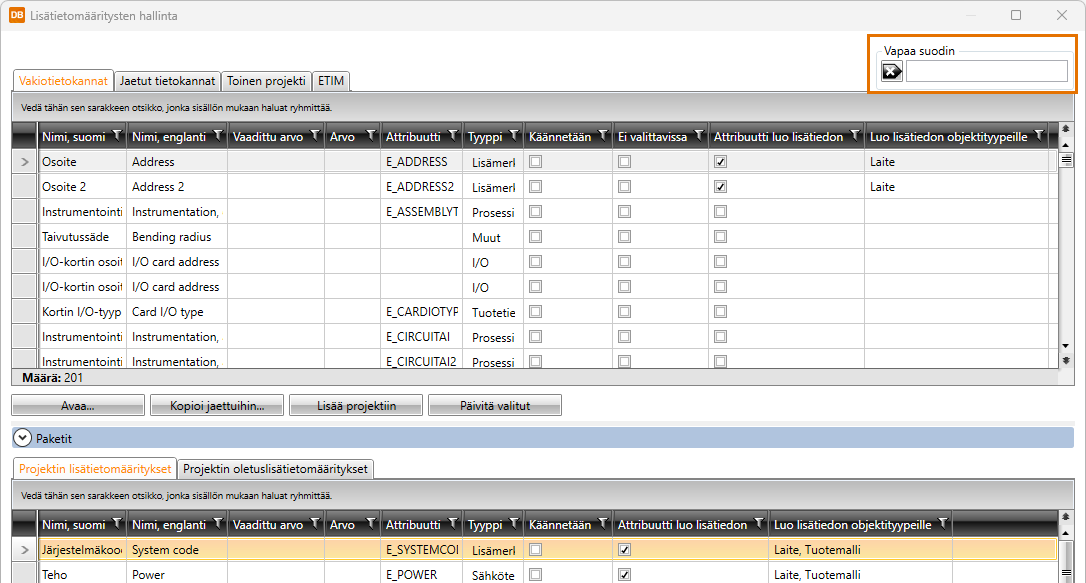Open the Projektin oletuslisätietomääritykset tab
The height and width of the screenshot is (583, 1086).
pos(276,469)
